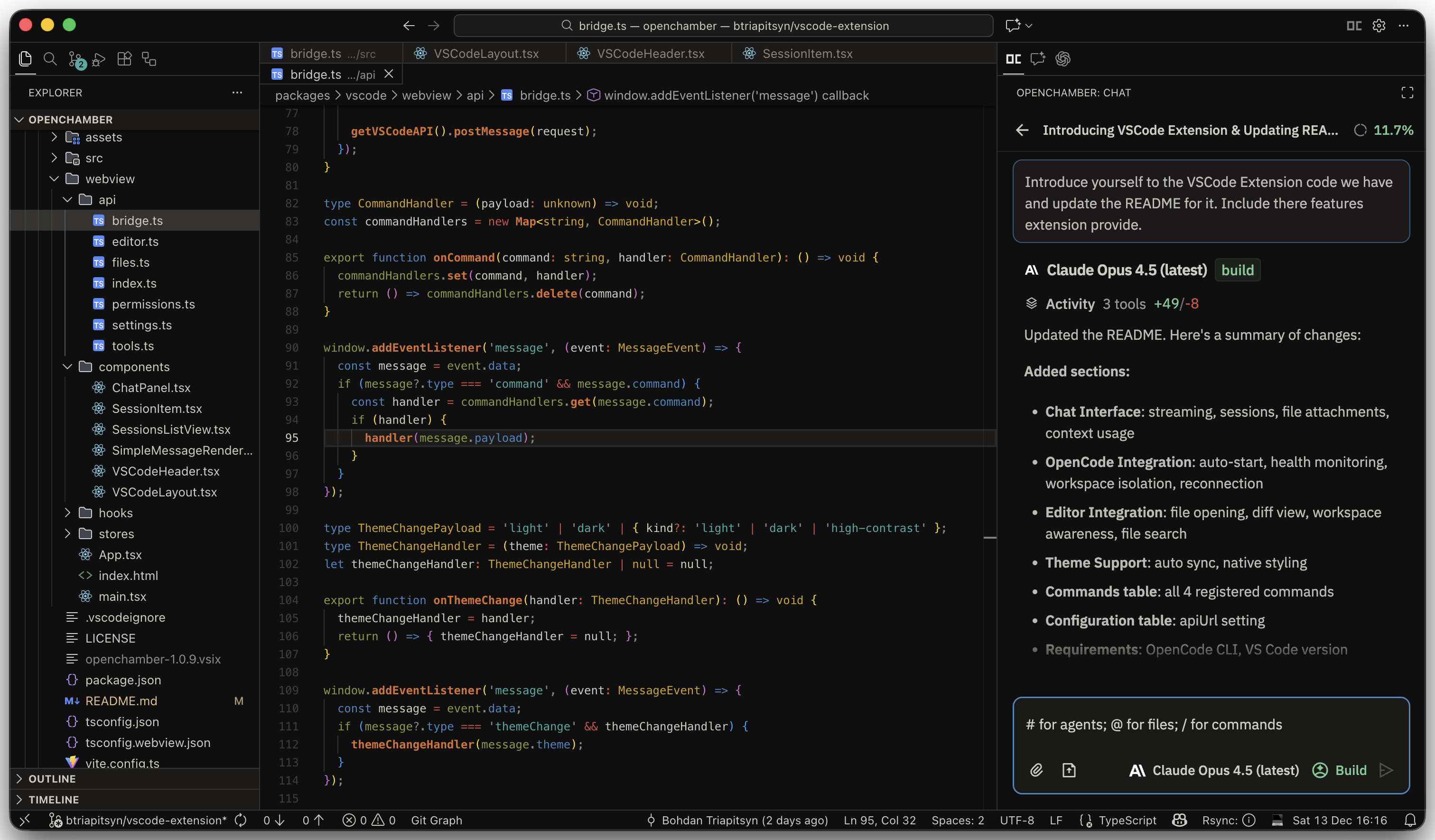Click the editor vertical scrollbar marker

990,537
